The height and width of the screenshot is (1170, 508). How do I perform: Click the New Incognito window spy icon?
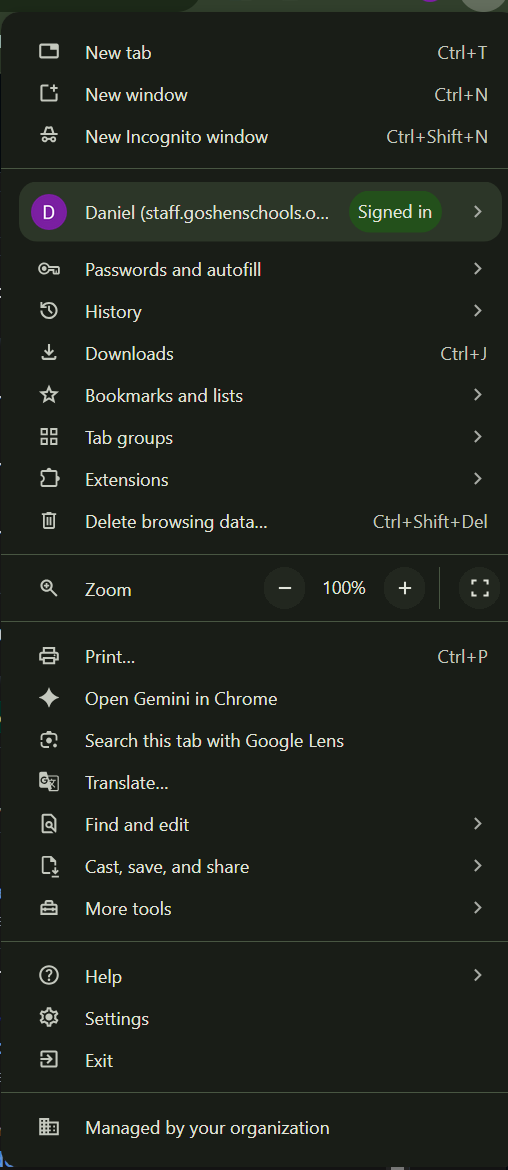tap(49, 137)
